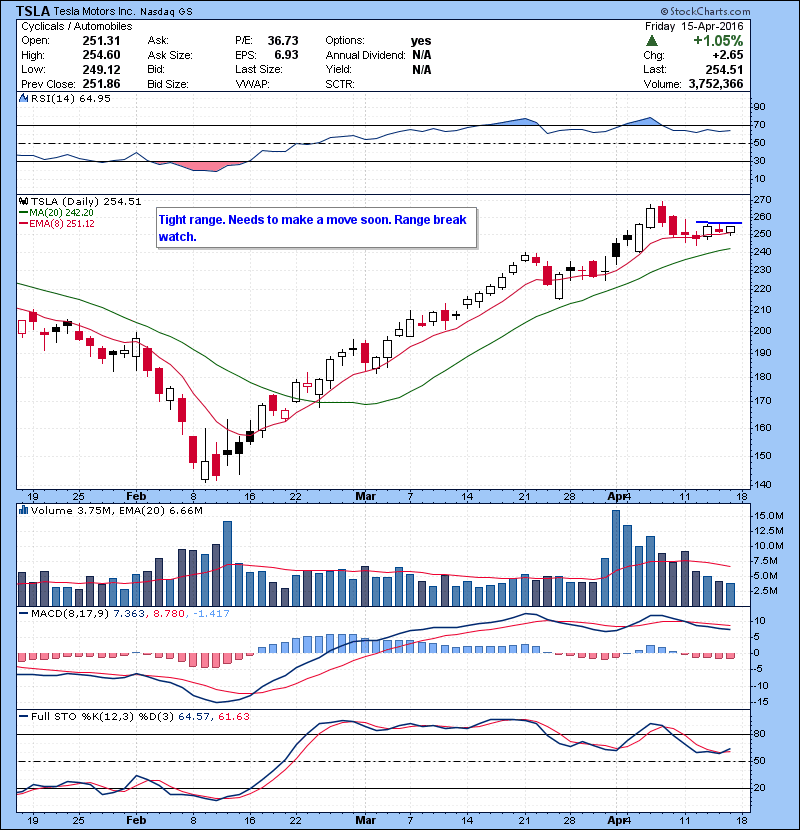The image size is (800, 830).
Task: Select the TSLA ticker symbol in the title
Action: pos(33,11)
